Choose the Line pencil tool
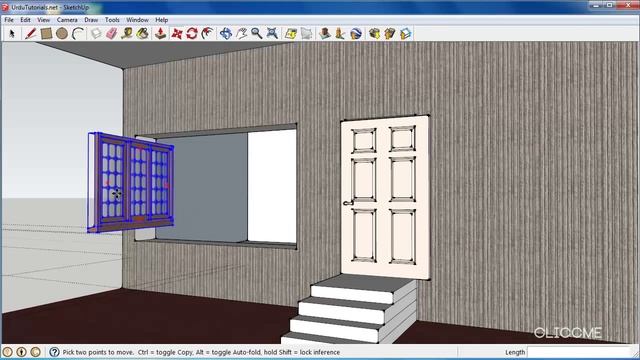The width and height of the screenshot is (640, 360). tap(30, 33)
